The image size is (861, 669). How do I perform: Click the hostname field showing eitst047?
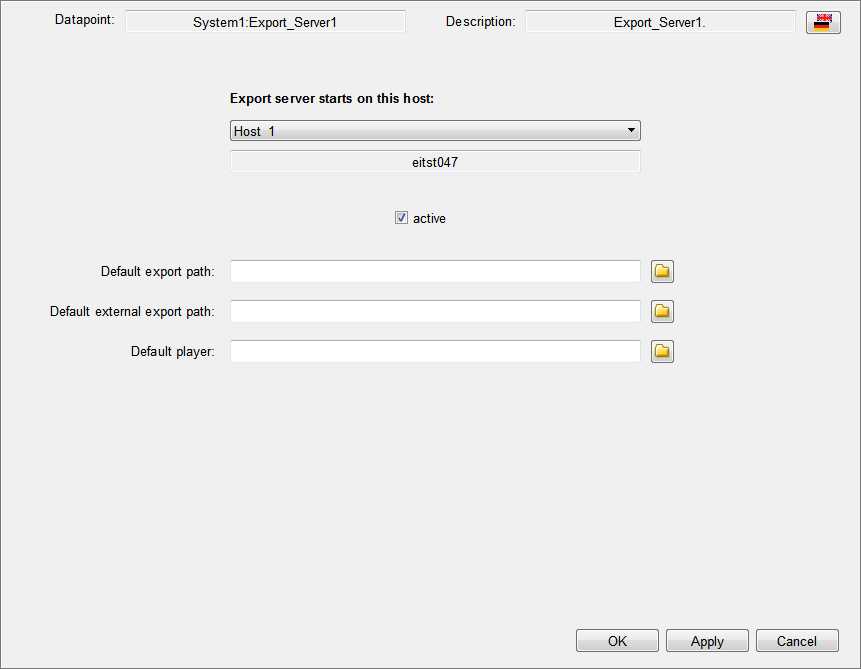tap(435, 161)
